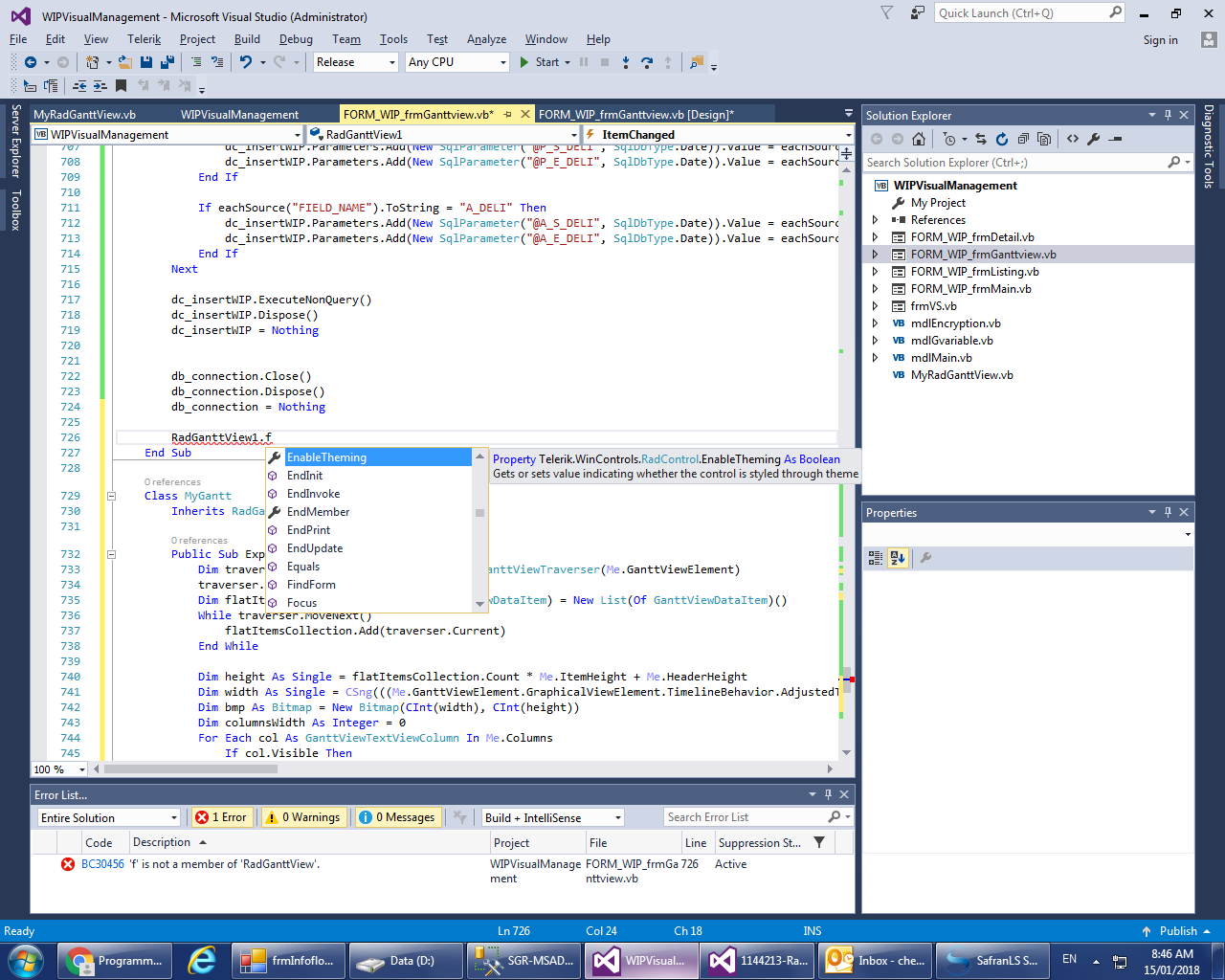Click the green Start debugging button

tap(540, 62)
